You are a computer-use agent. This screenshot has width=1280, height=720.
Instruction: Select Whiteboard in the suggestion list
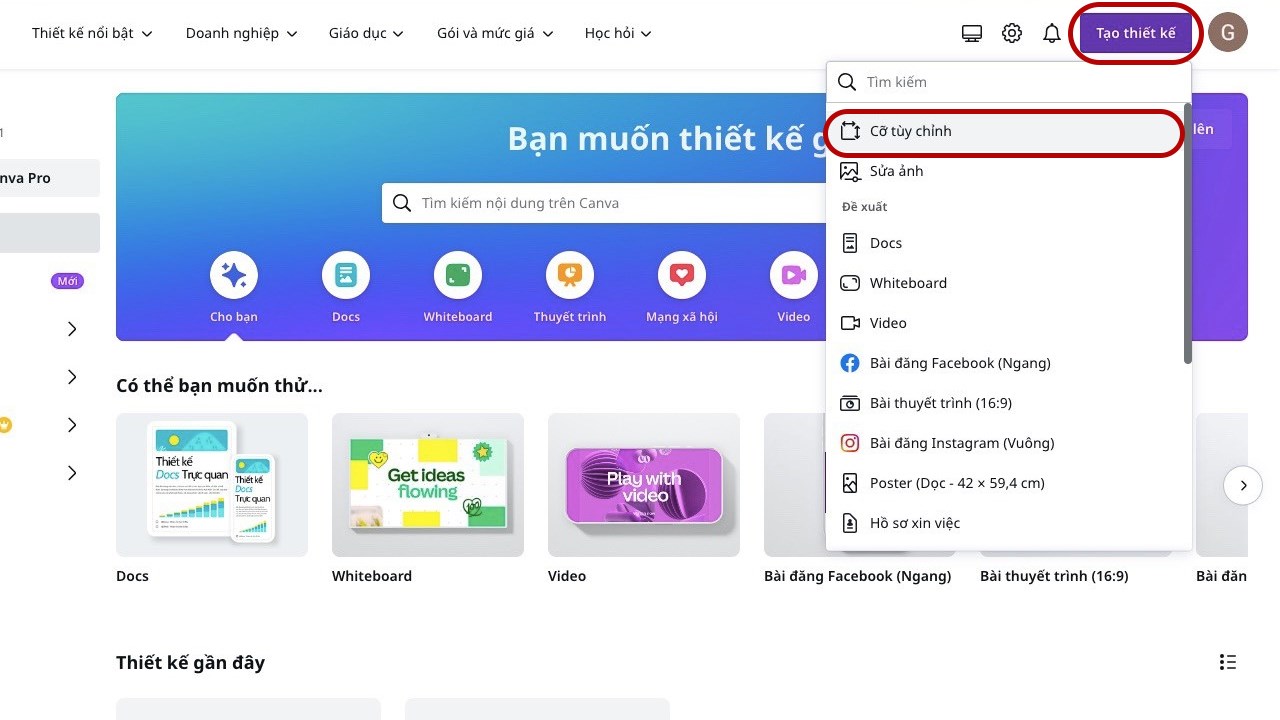(x=1005, y=283)
